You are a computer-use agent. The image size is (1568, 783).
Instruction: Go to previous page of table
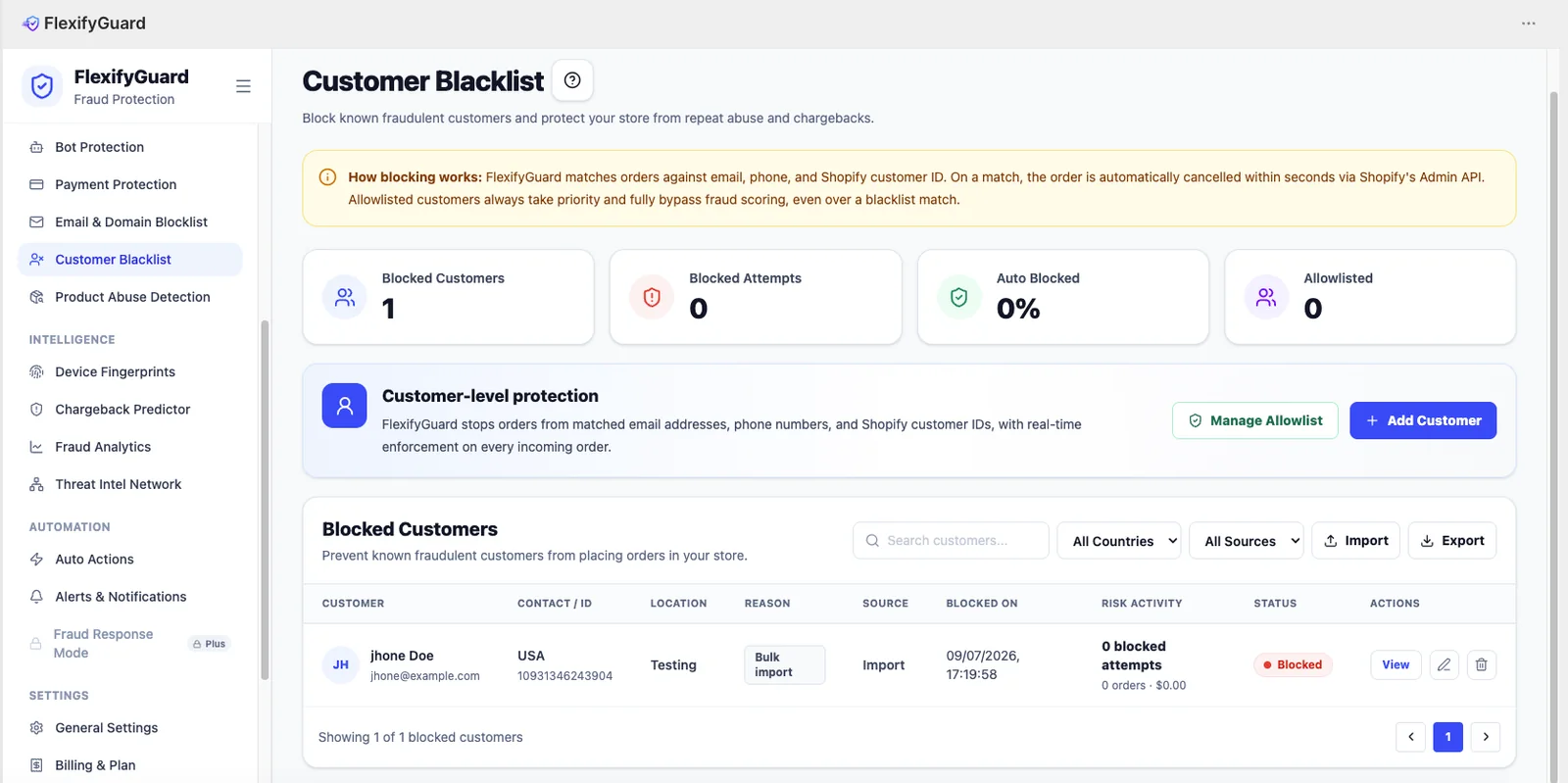point(1411,737)
